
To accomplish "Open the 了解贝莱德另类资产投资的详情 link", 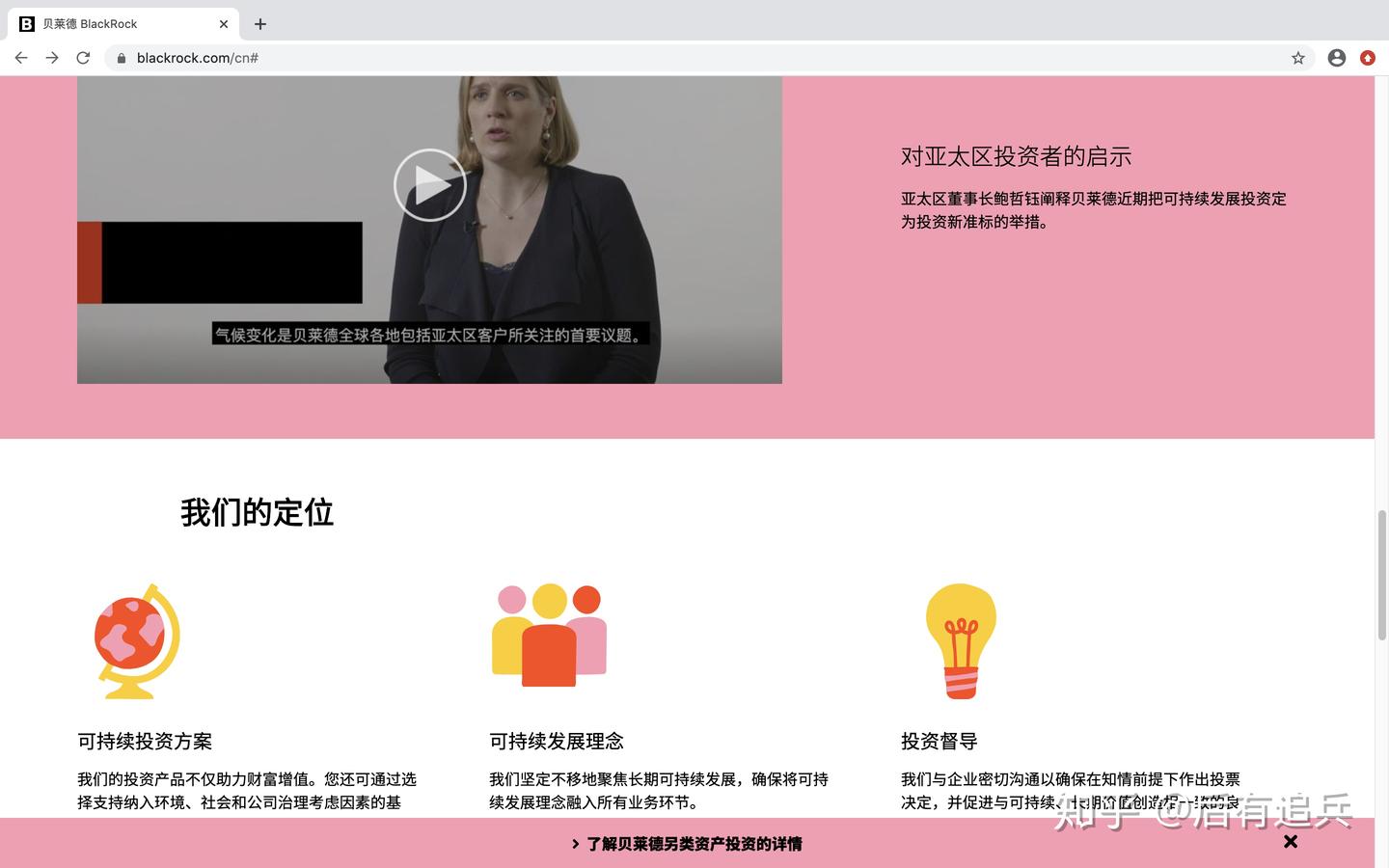I will pos(693,843).
